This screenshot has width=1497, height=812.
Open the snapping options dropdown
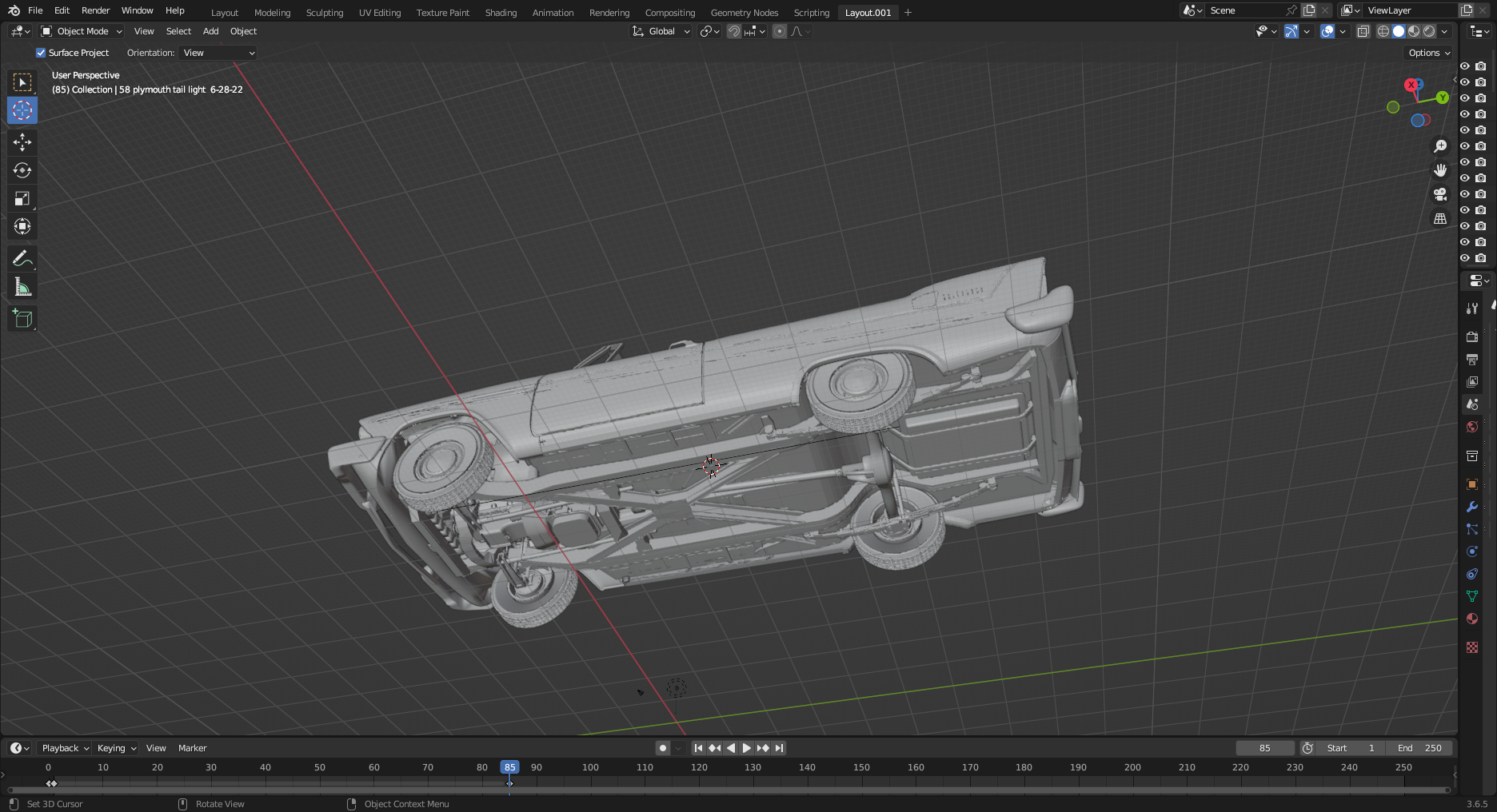[x=756, y=31]
